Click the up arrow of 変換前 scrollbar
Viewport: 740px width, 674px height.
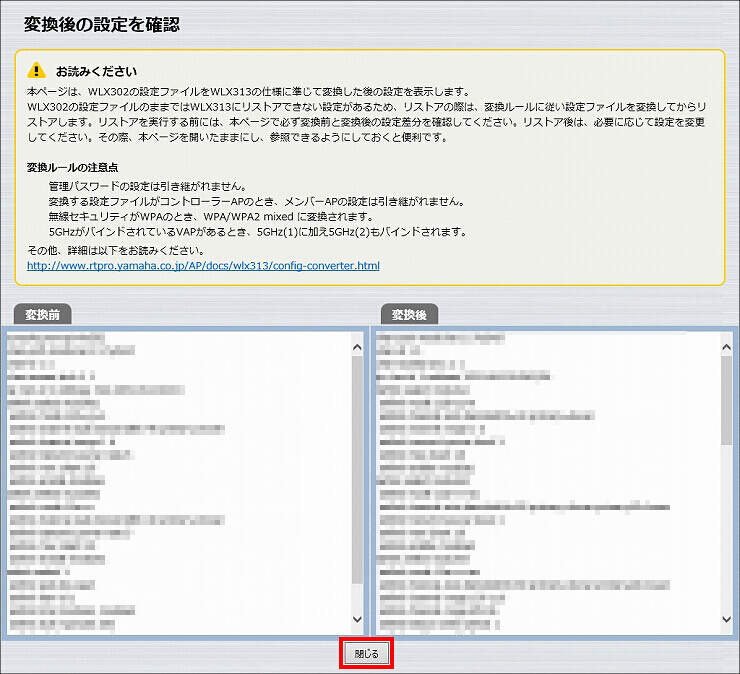(357, 347)
